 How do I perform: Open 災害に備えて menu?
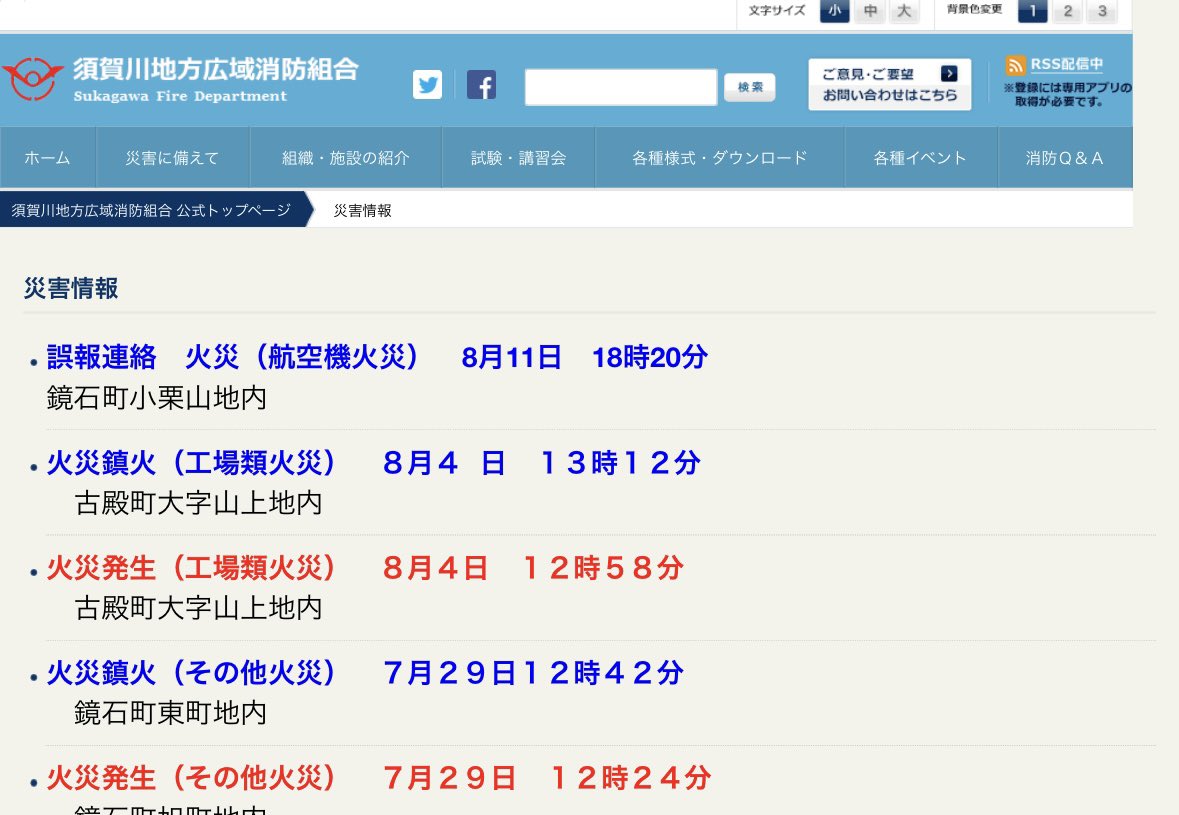click(x=172, y=157)
